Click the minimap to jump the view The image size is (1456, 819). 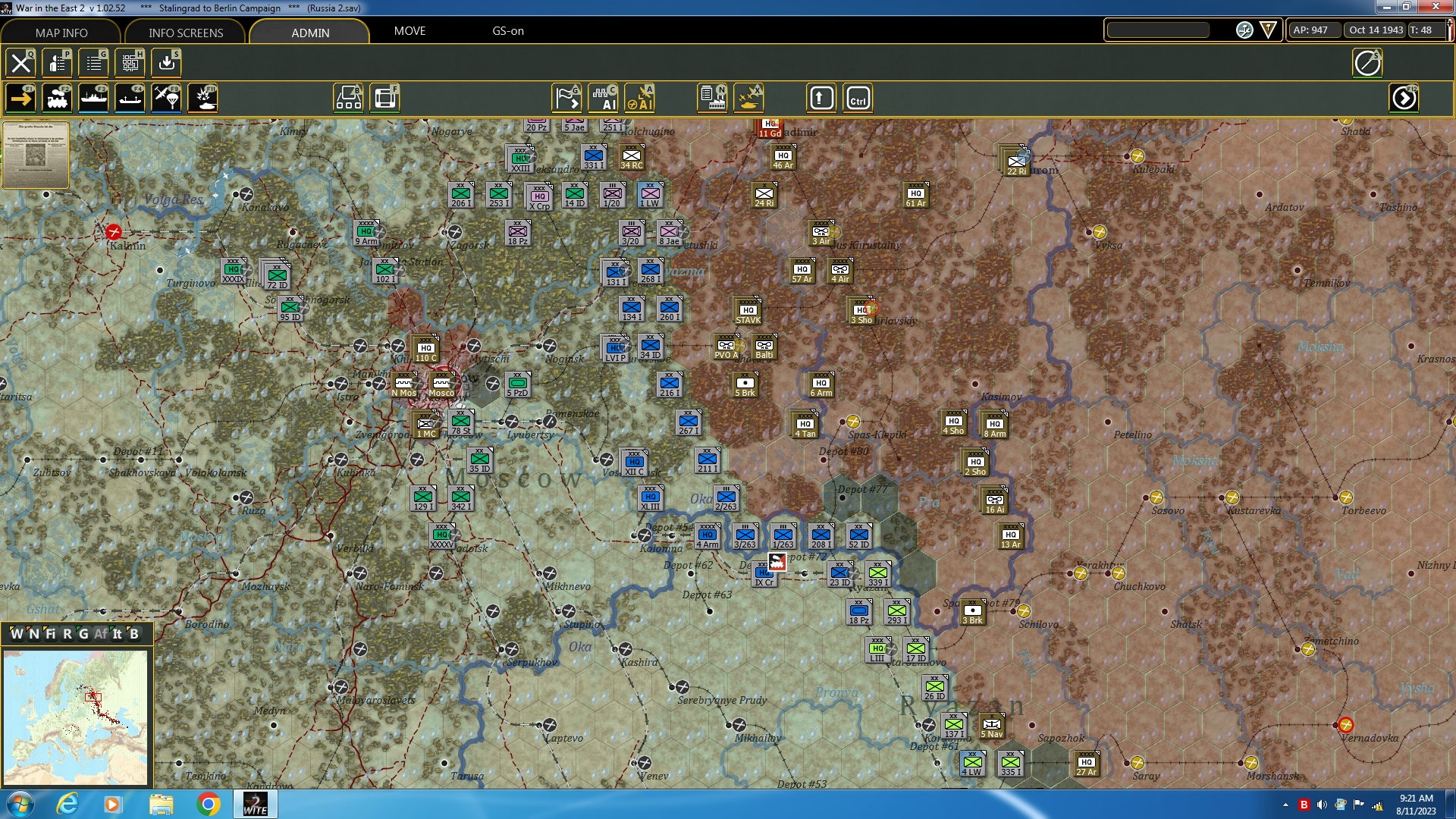pyautogui.click(x=76, y=717)
